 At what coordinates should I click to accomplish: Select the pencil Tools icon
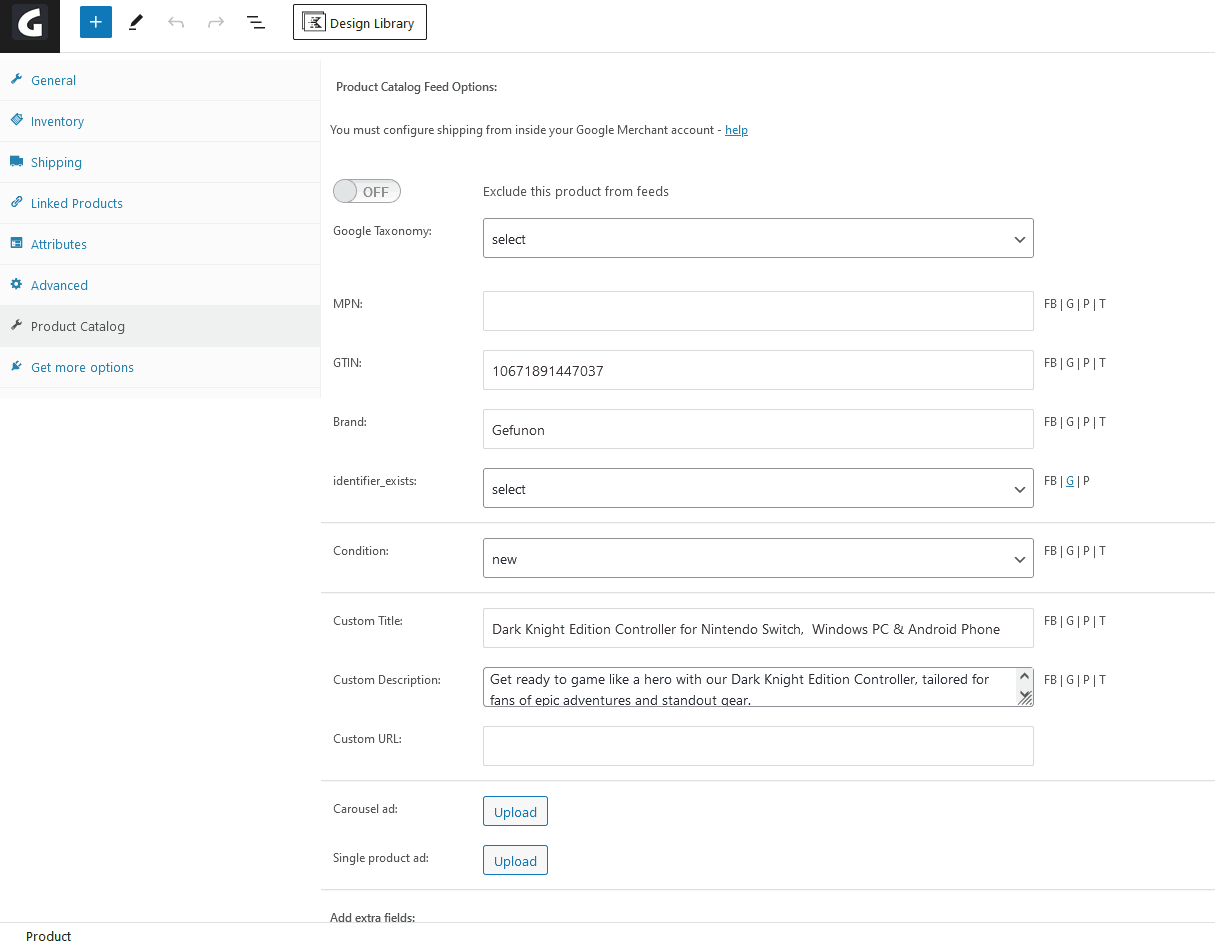point(136,22)
